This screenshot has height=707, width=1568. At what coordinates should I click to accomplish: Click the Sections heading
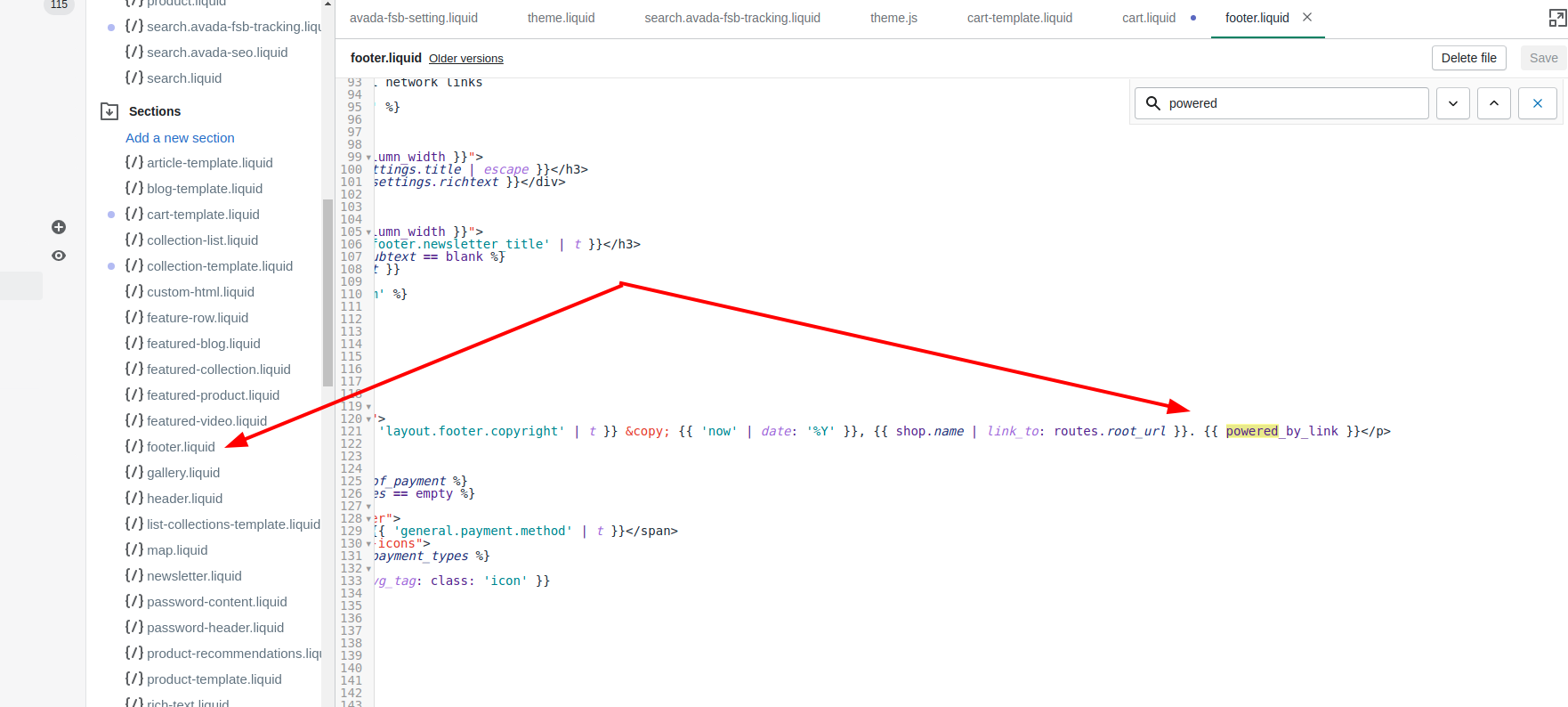[x=155, y=111]
